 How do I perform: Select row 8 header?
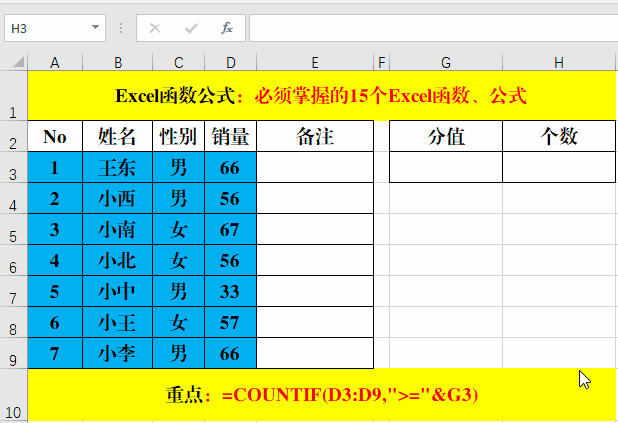(13, 322)
